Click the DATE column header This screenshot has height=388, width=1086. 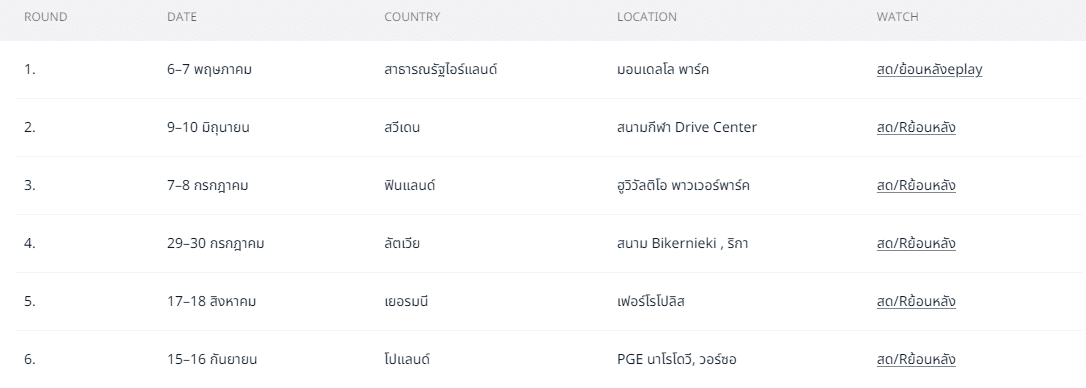pos(181,17)
